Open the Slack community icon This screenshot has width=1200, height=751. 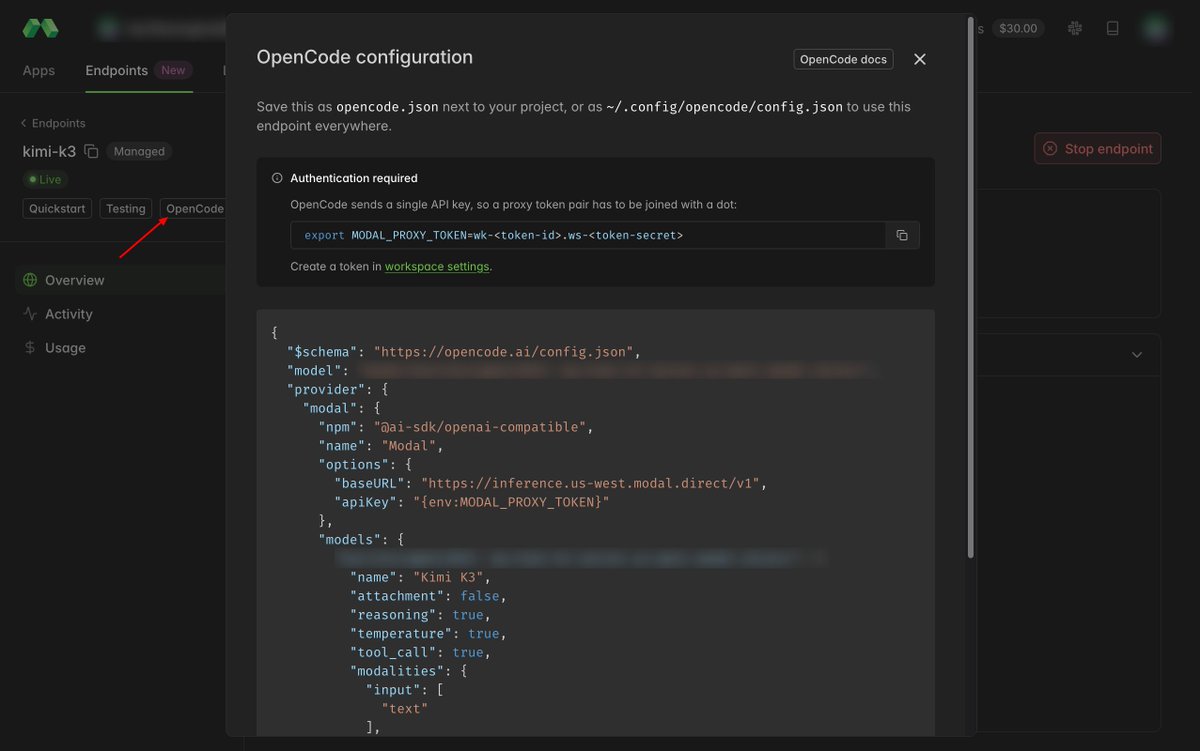[x=1075, y=28]
